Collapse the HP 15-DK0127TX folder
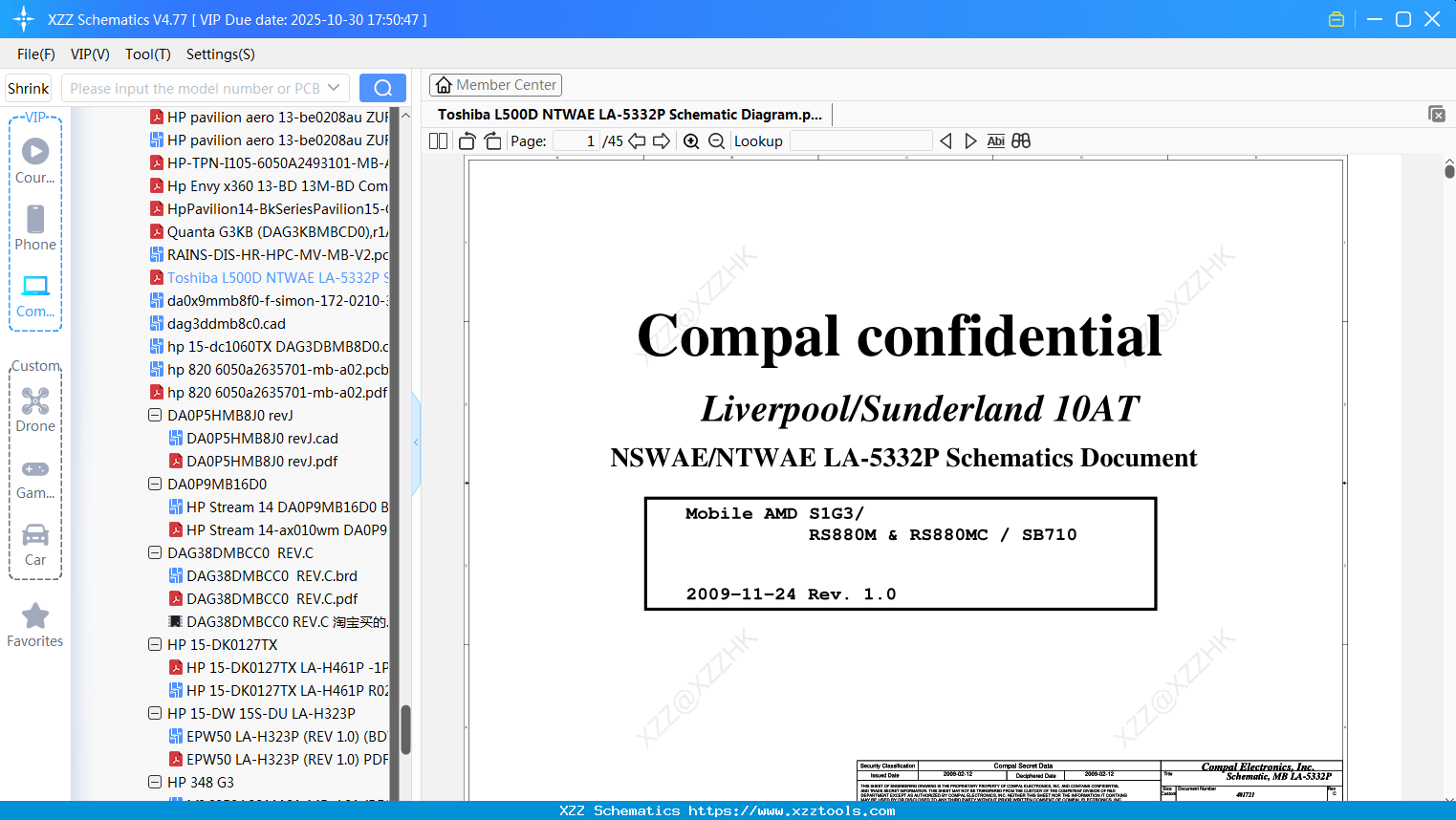This screenshot has width=1456, height=820. (155, 645)
